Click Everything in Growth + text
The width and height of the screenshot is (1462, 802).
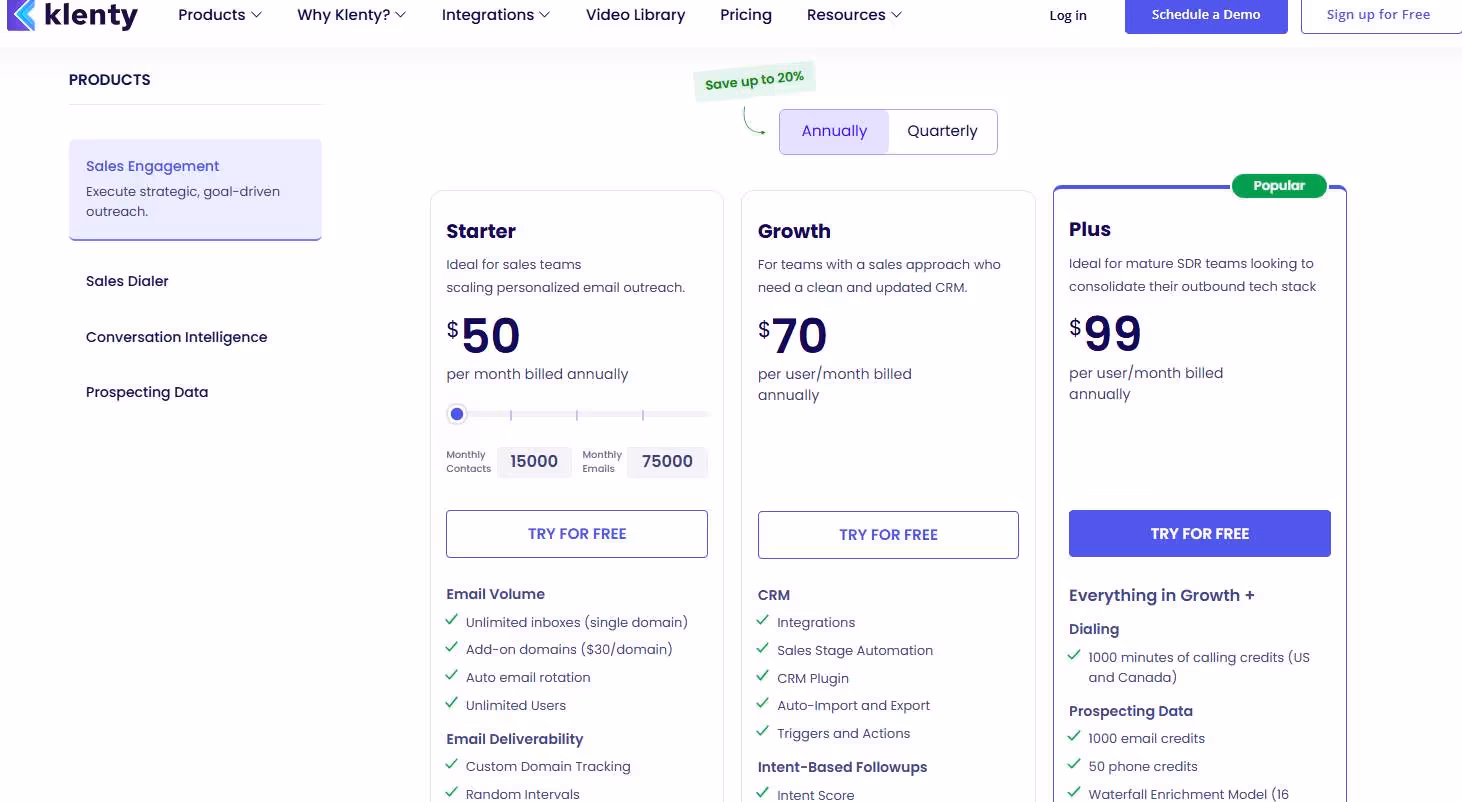click(1162, 595)
